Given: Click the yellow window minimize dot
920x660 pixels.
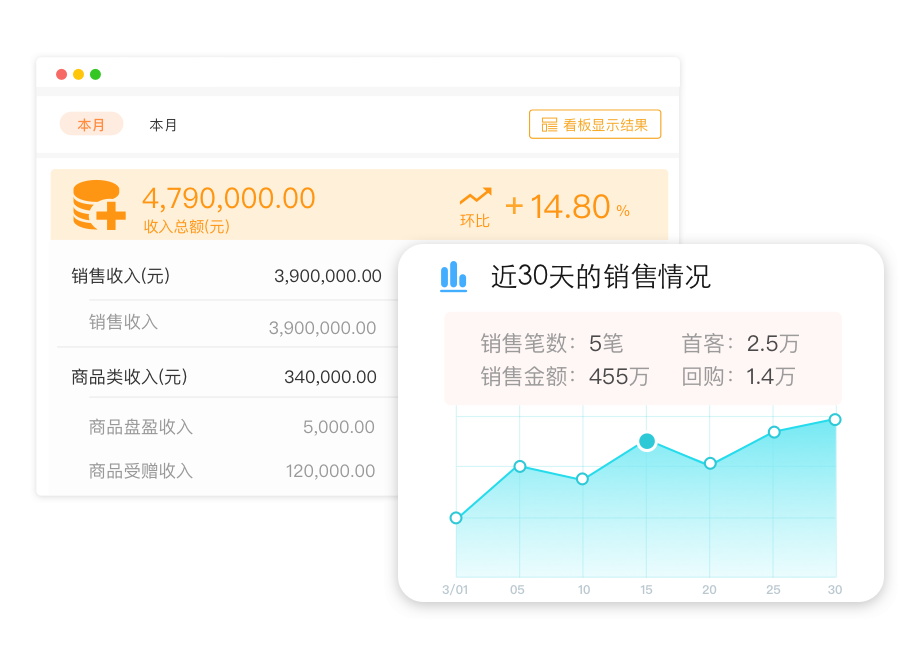Looking at the screenshot, I should tap(78, 74).
